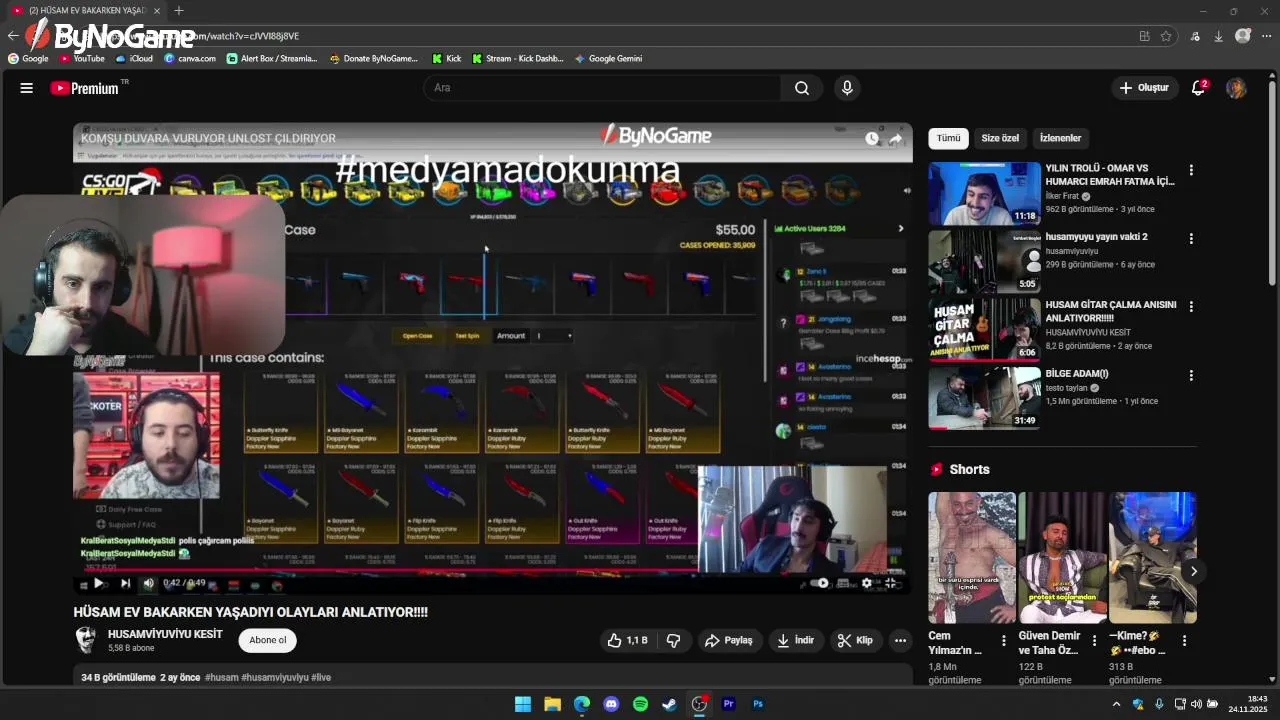Click the Klip clip button

click(856, 640)
